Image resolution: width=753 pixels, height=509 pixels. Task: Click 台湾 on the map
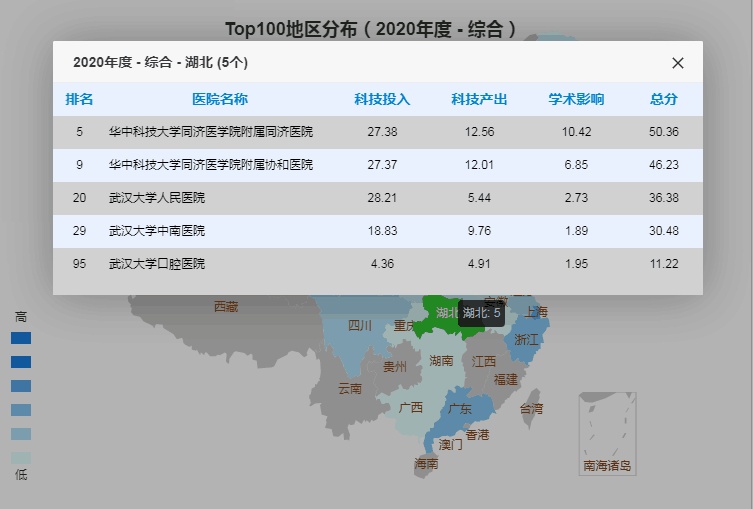pyautogui.click(x=529, y=409)
